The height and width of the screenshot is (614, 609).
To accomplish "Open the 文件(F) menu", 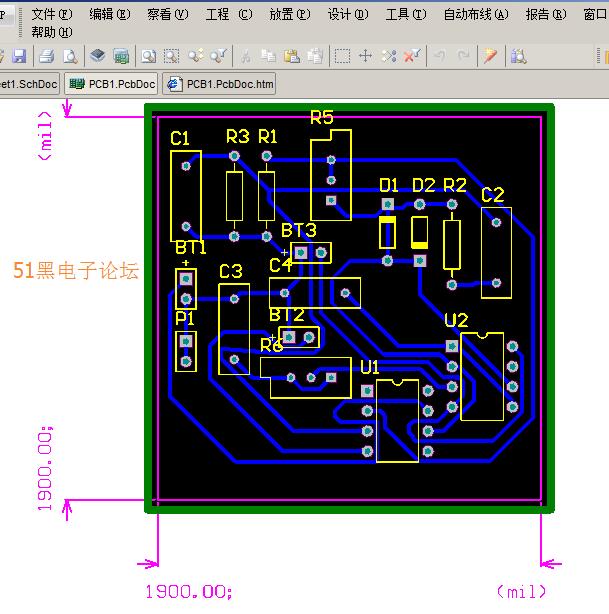I will pos(52,14).
